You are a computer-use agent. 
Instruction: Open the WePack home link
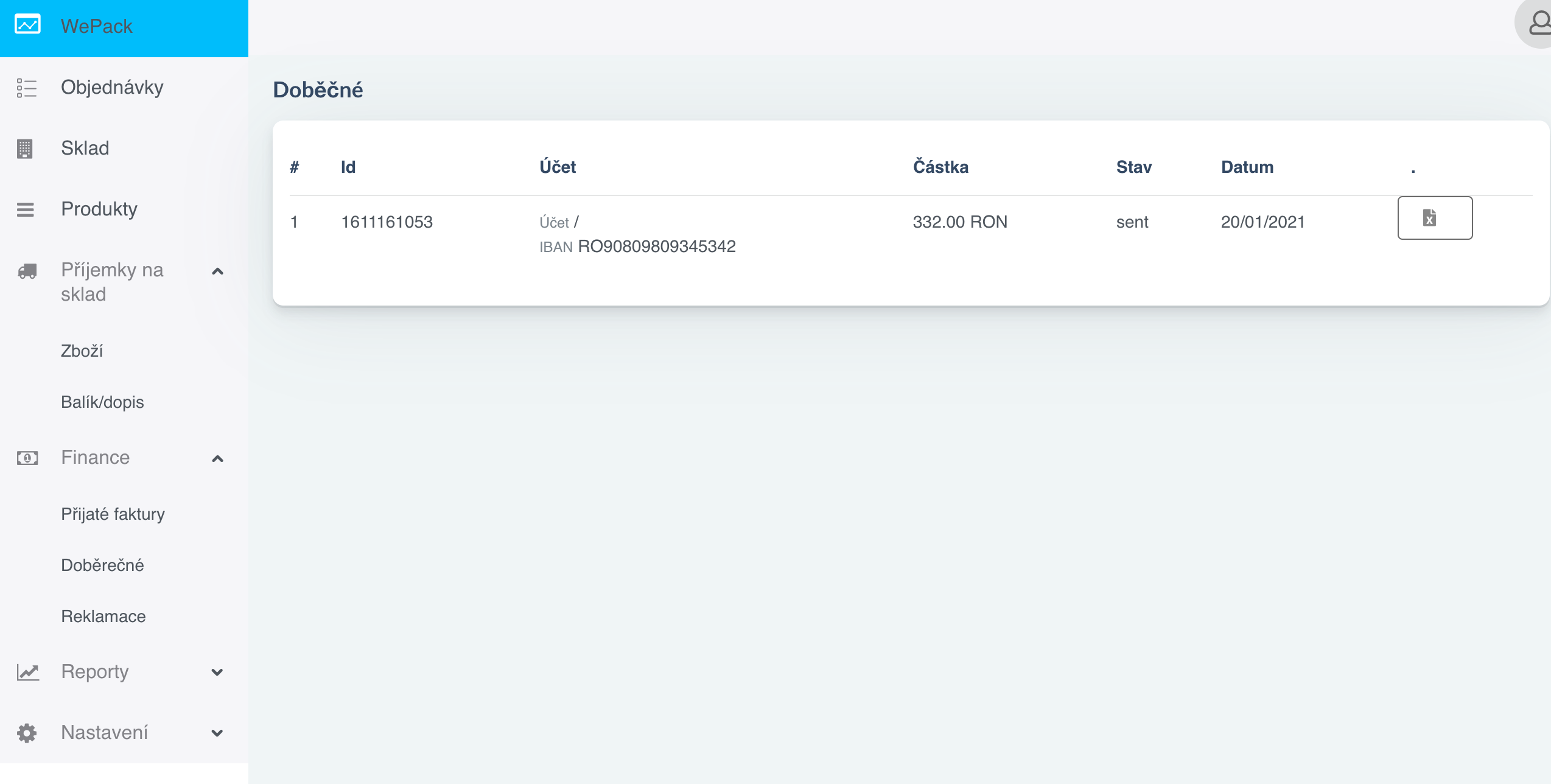click(x=96, y=26)
